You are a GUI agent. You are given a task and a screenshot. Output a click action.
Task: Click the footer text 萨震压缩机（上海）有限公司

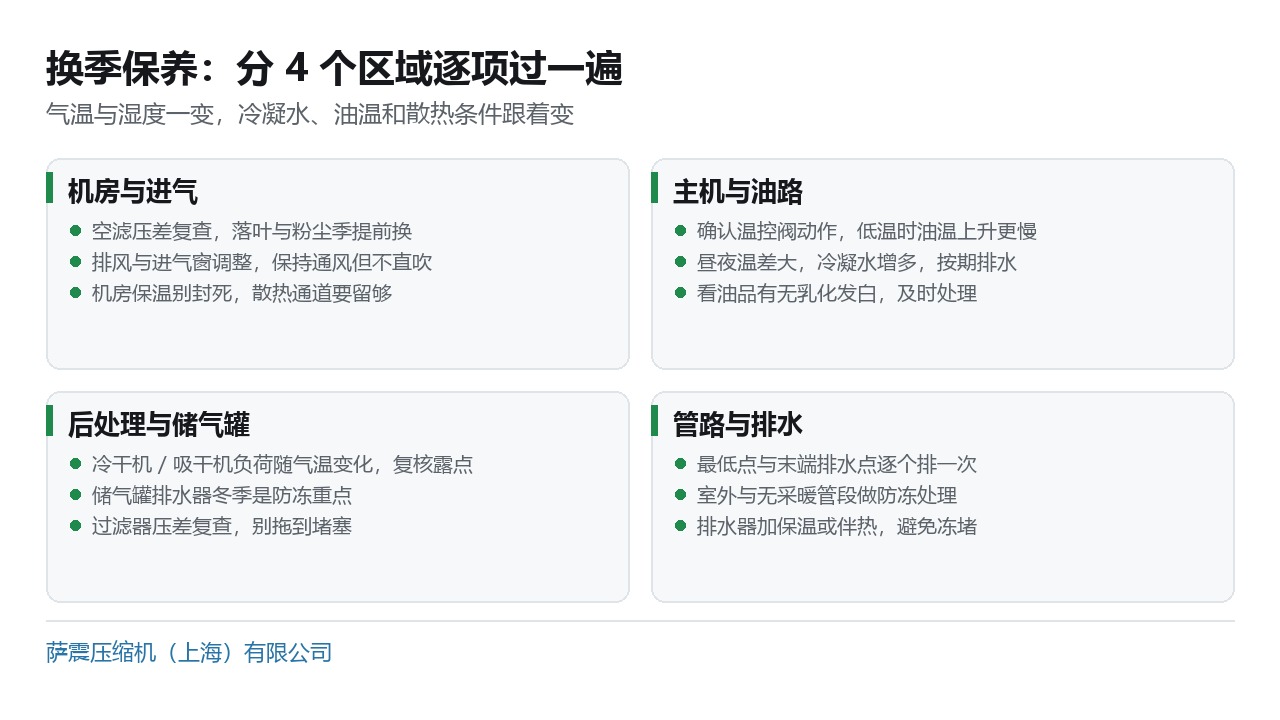[189, 653]
